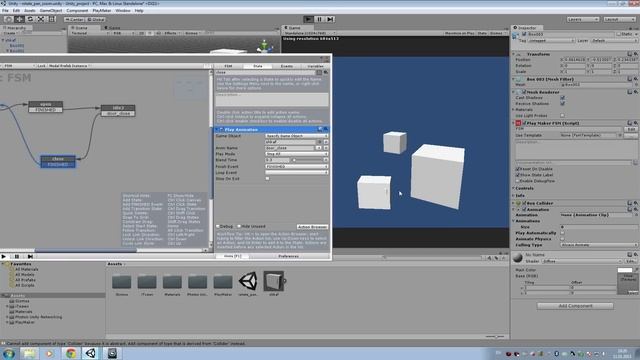
Task: Click the Add Component button
Action: pyautogui.click(x=575, y=306)
